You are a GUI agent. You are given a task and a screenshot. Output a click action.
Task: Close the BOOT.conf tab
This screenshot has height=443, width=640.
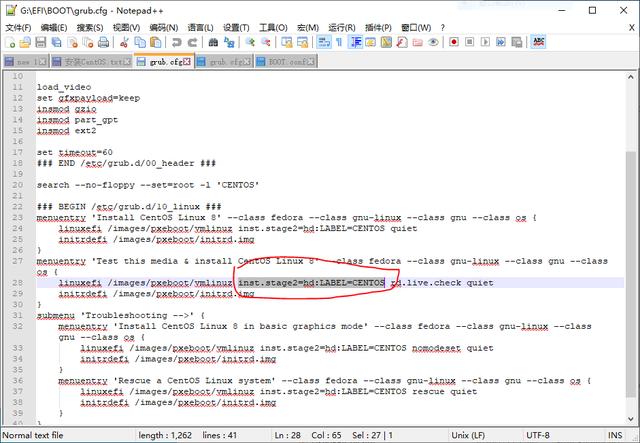(311, 62)
